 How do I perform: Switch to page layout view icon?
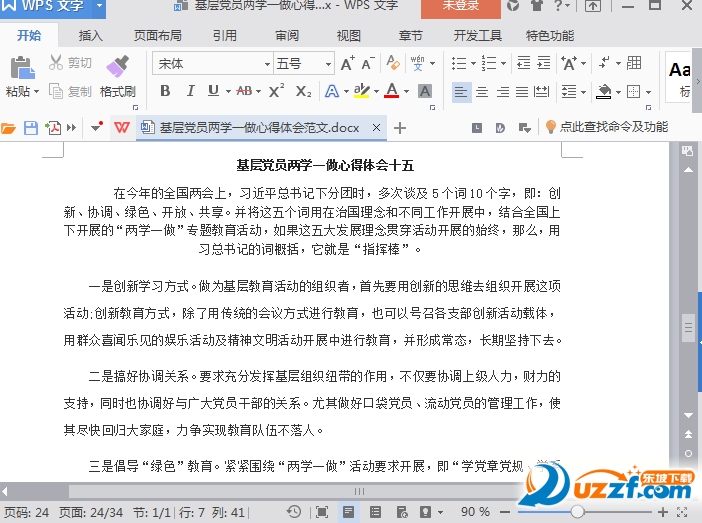(348, 511)
